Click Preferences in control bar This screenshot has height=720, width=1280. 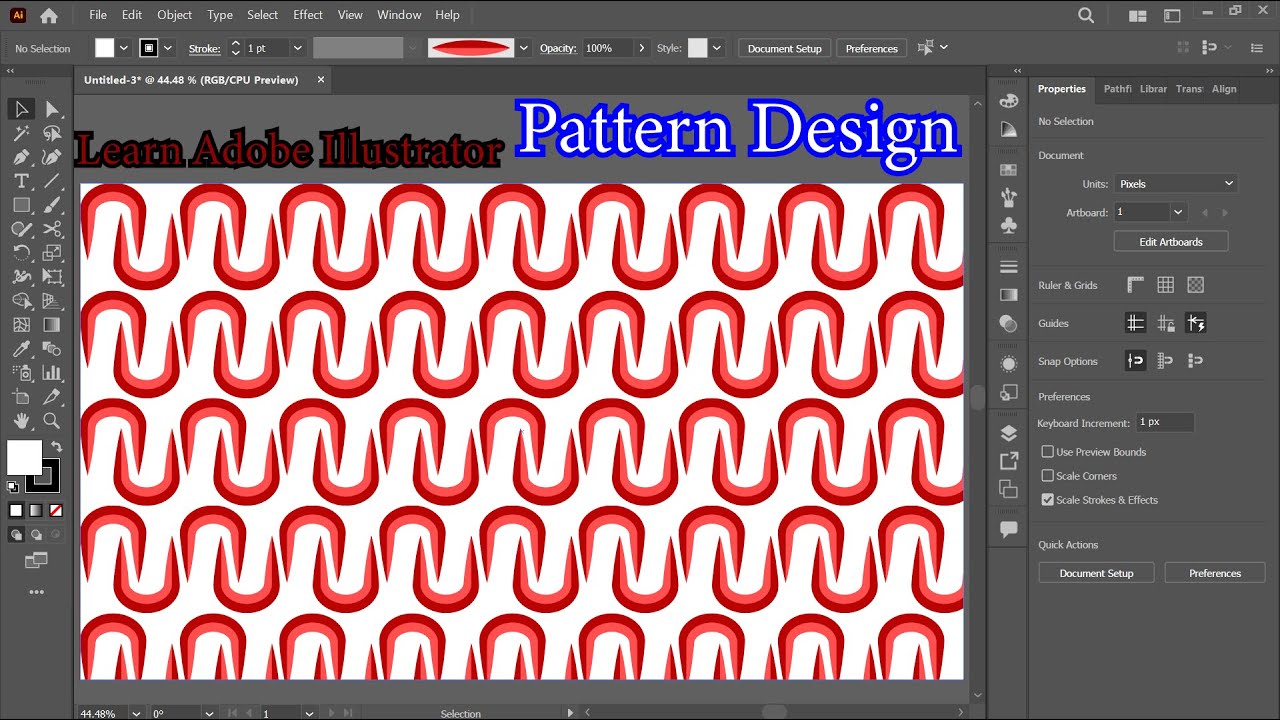click(x=872, y=48)
